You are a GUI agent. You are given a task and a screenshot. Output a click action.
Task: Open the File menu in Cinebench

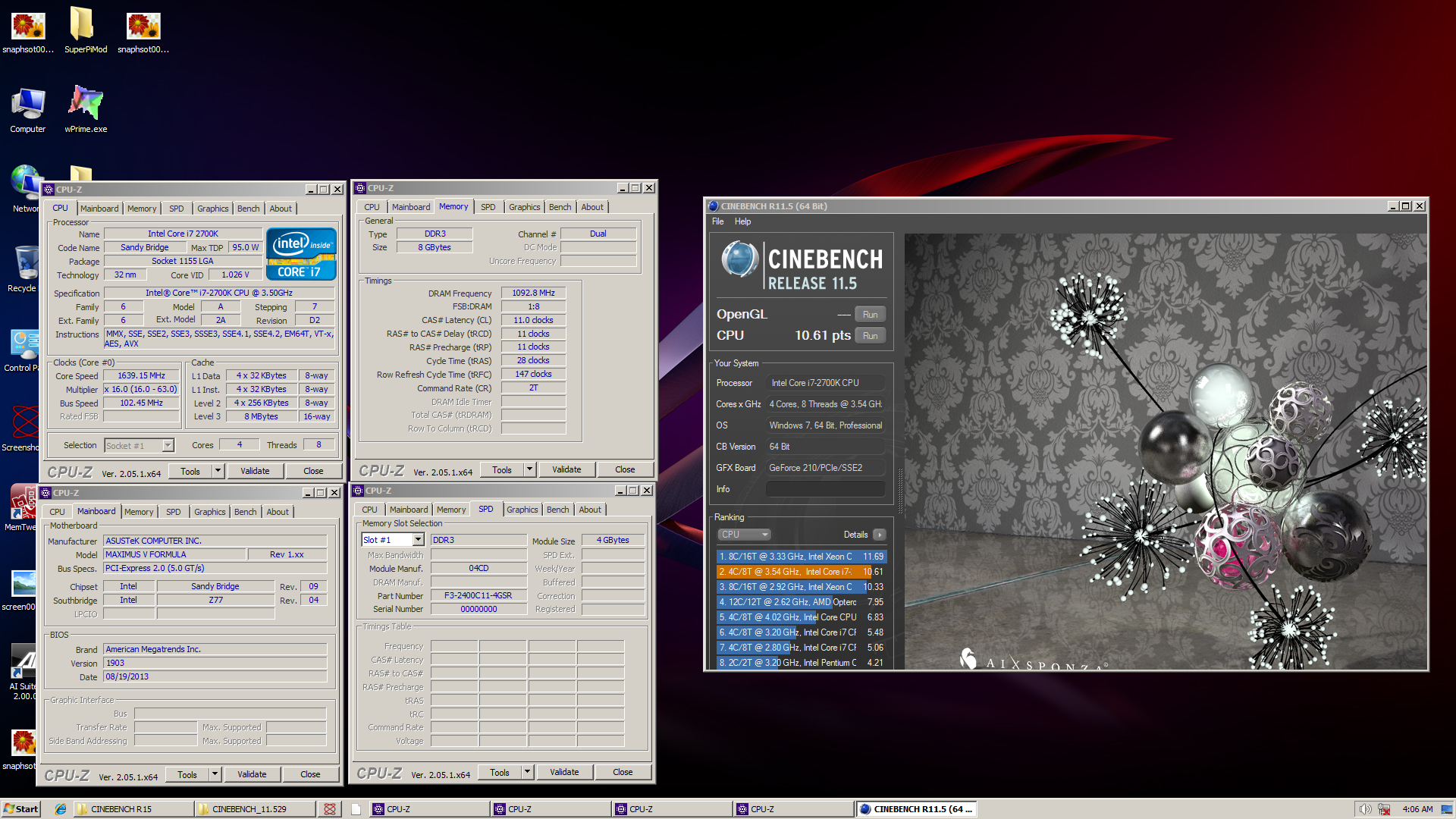(x=717, y=221)
